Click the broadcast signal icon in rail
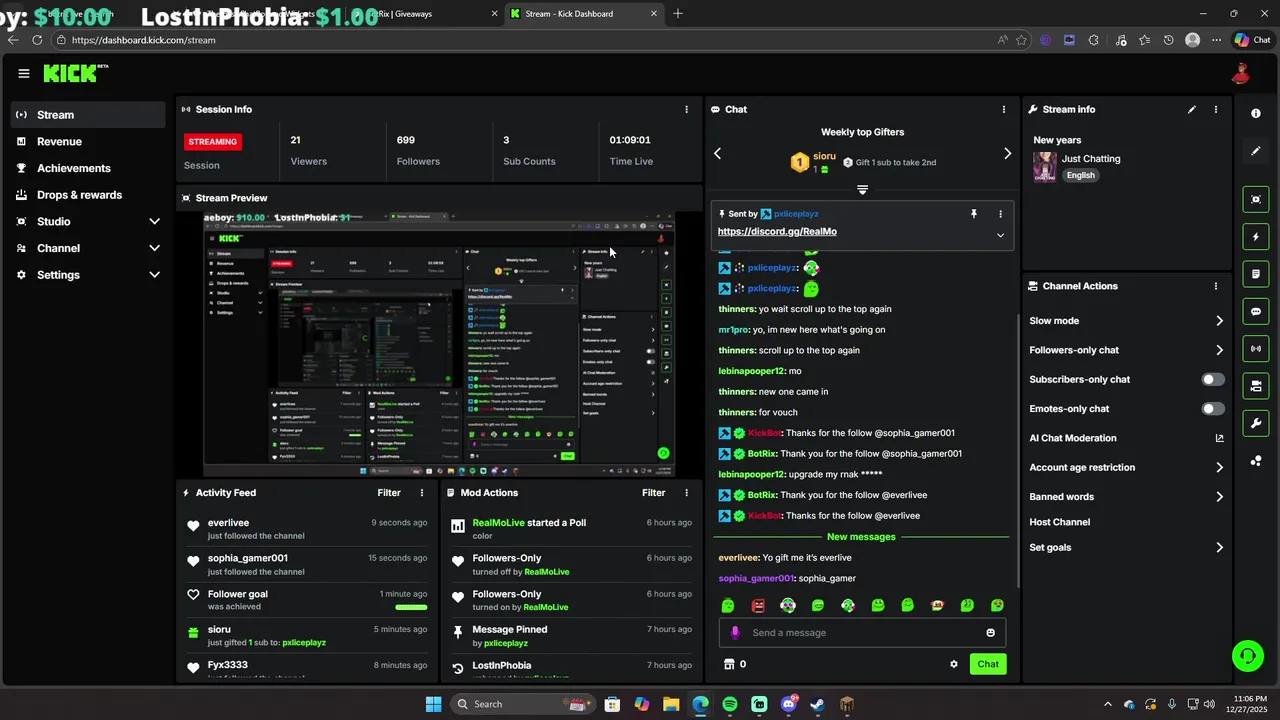Image resolution: width=1280 pixels, height=720 pixels. [x=1256, y=348]
